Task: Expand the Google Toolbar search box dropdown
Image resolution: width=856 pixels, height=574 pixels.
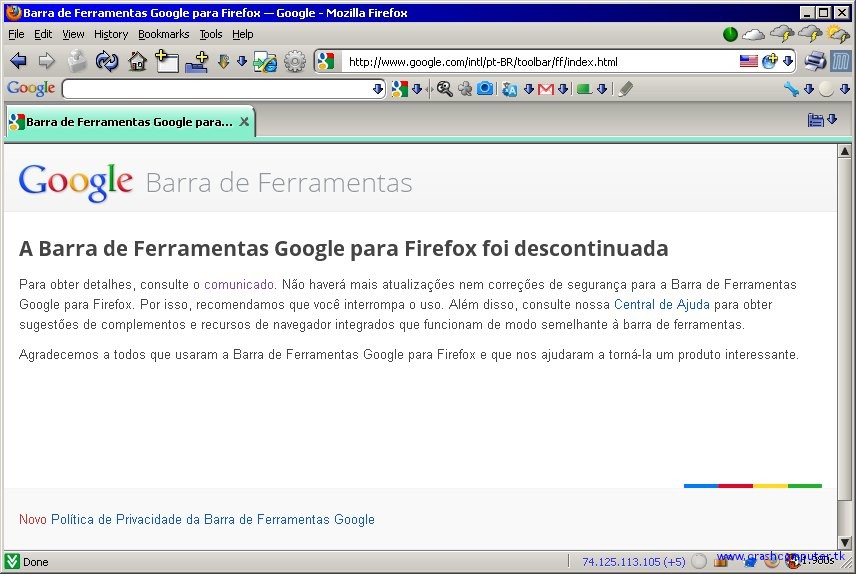Action: click(x=378, y=89)
